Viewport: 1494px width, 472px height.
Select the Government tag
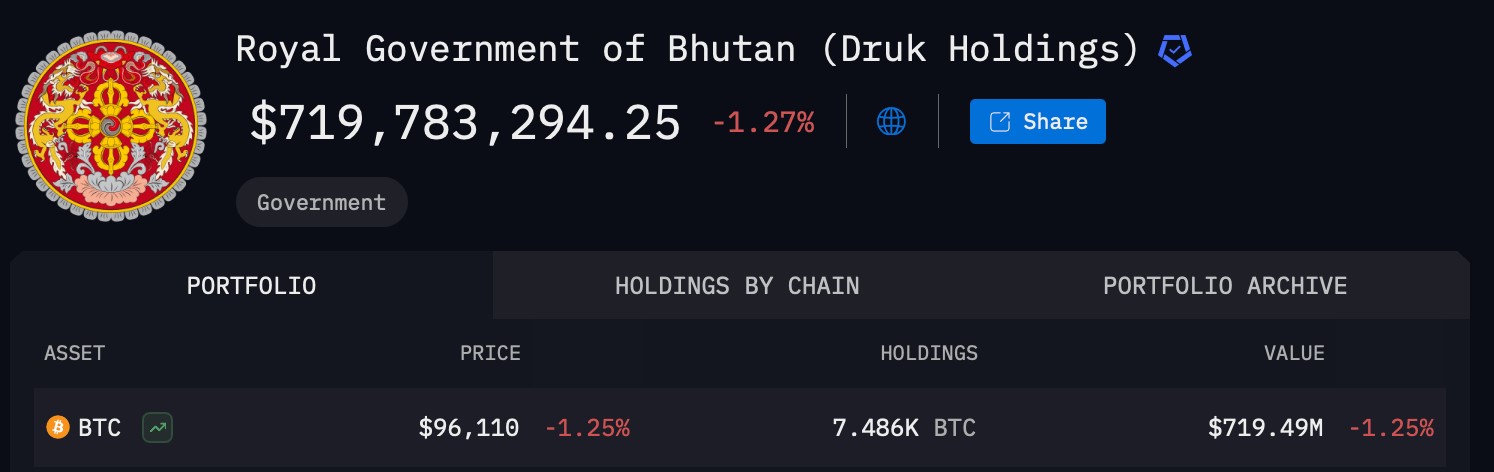322,202
